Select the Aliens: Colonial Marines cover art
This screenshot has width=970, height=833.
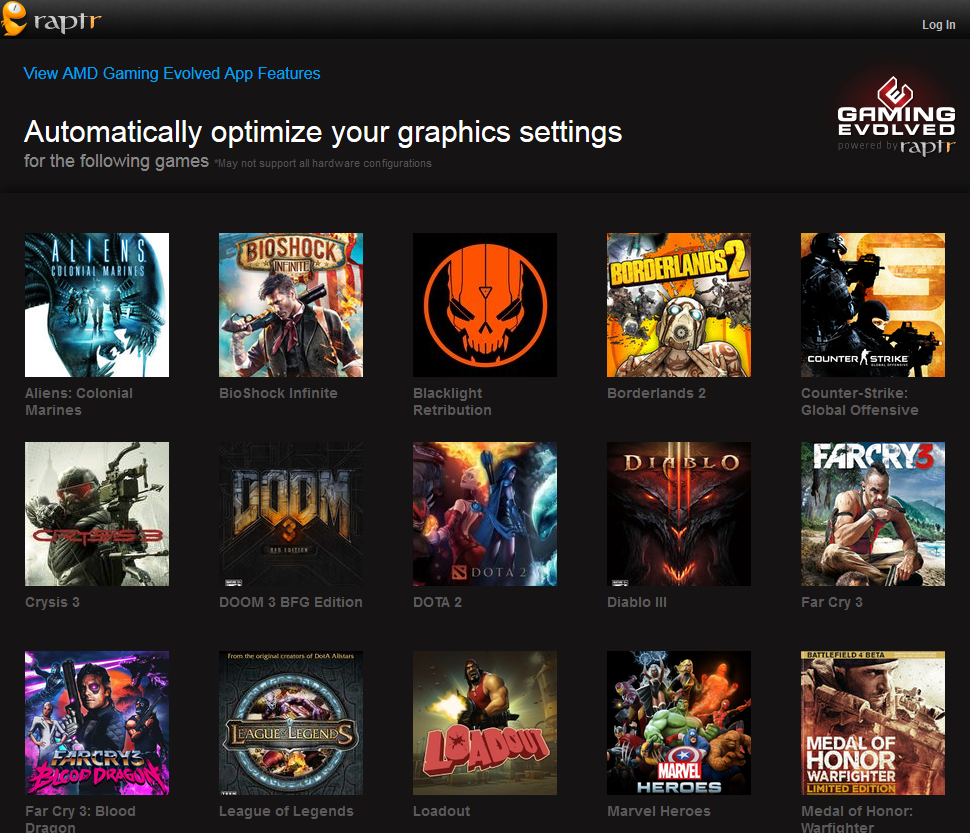(97, 305)
